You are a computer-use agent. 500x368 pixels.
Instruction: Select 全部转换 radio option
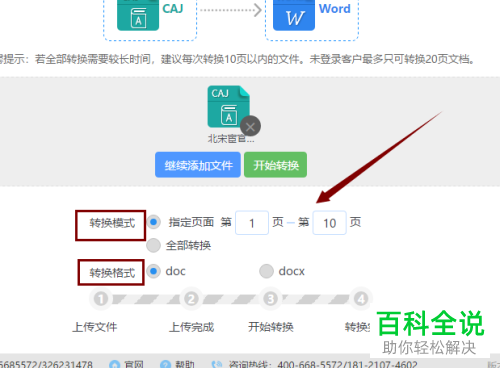(x=154, y=245)
